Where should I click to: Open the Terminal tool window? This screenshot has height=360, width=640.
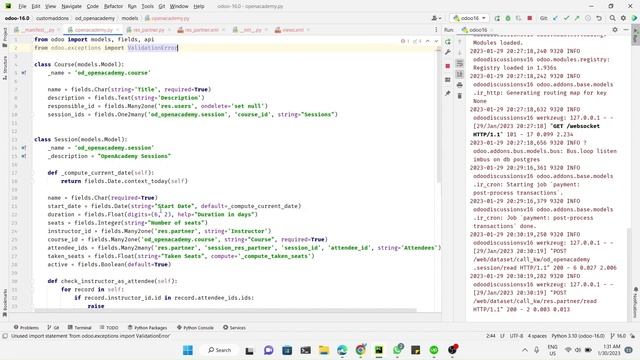pos(80,327)
